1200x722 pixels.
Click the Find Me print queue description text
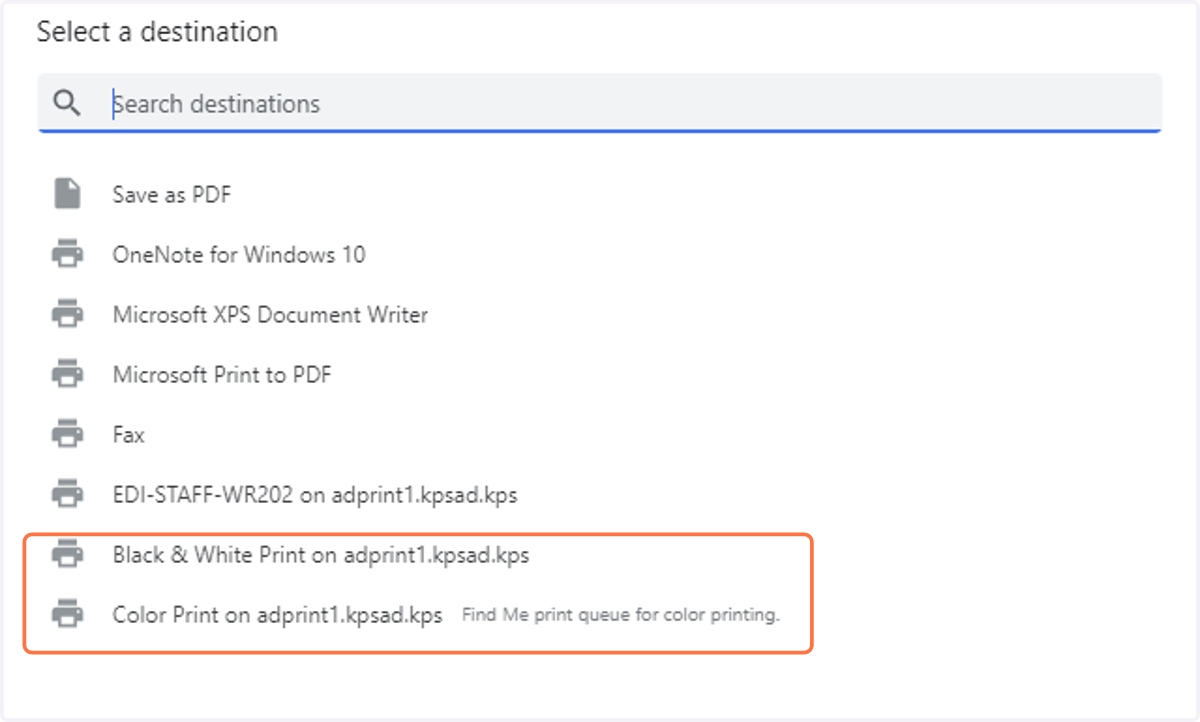pyautogui.click(x=620, y=615)
